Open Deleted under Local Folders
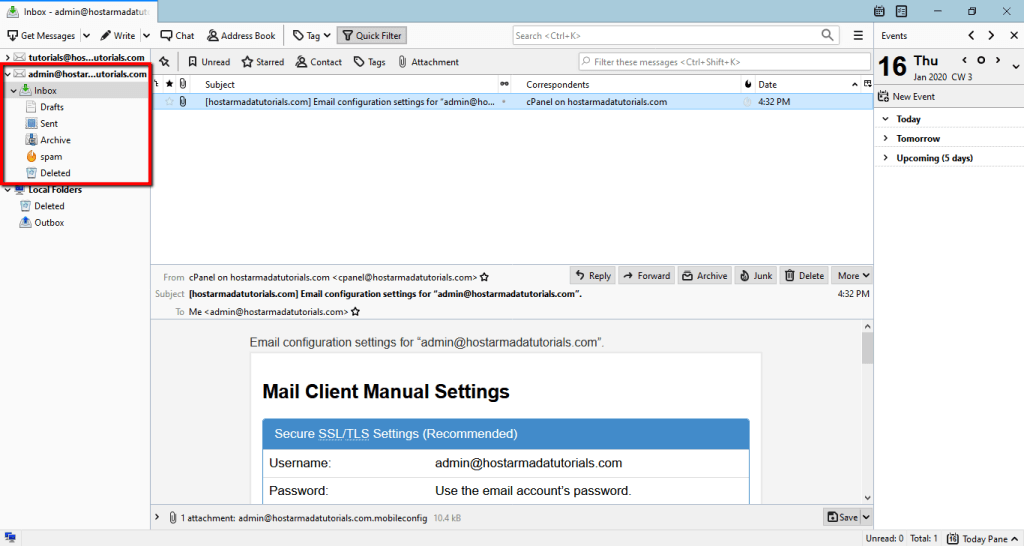This screenshot has height=546, width=1024. pos(49,206)
